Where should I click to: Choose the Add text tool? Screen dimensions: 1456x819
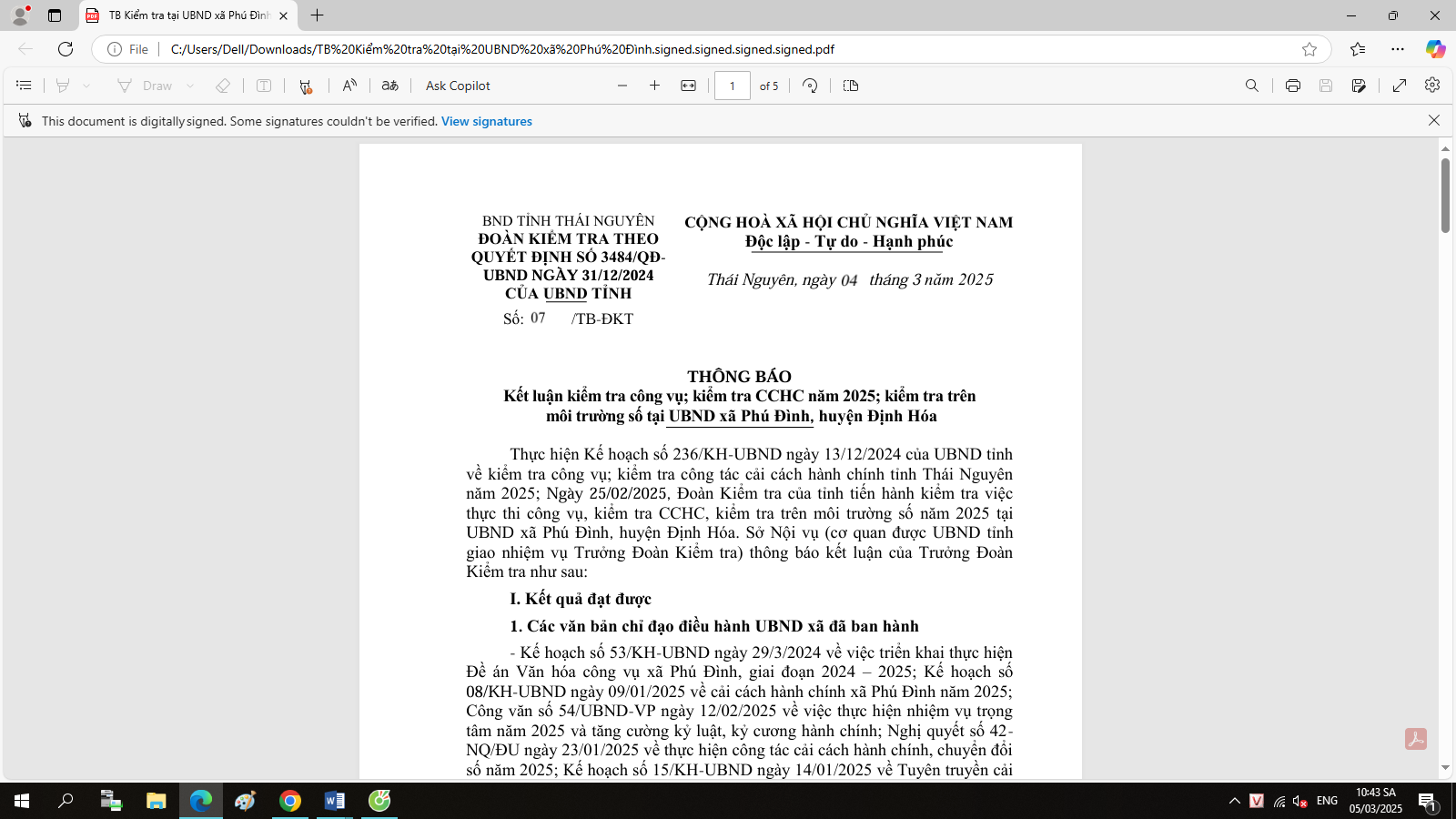point(264,86)
